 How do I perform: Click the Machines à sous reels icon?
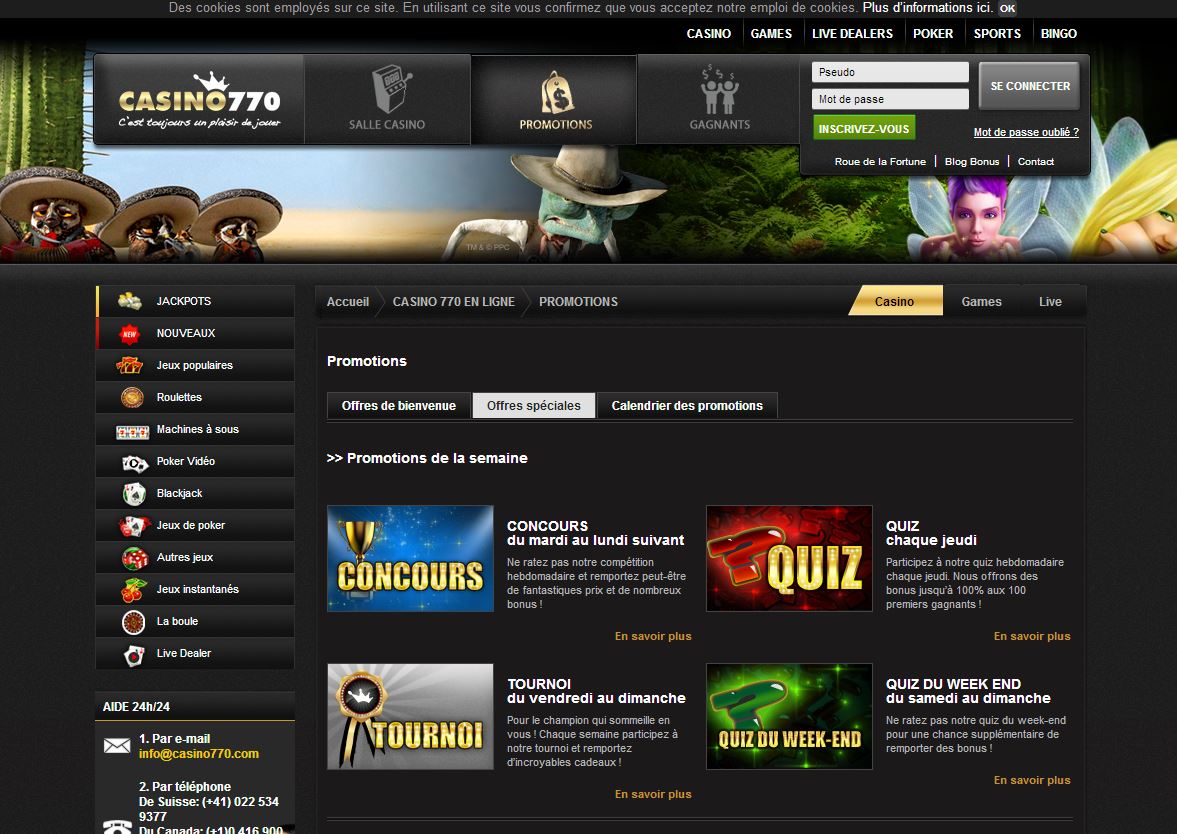click(x=133, y=432)
